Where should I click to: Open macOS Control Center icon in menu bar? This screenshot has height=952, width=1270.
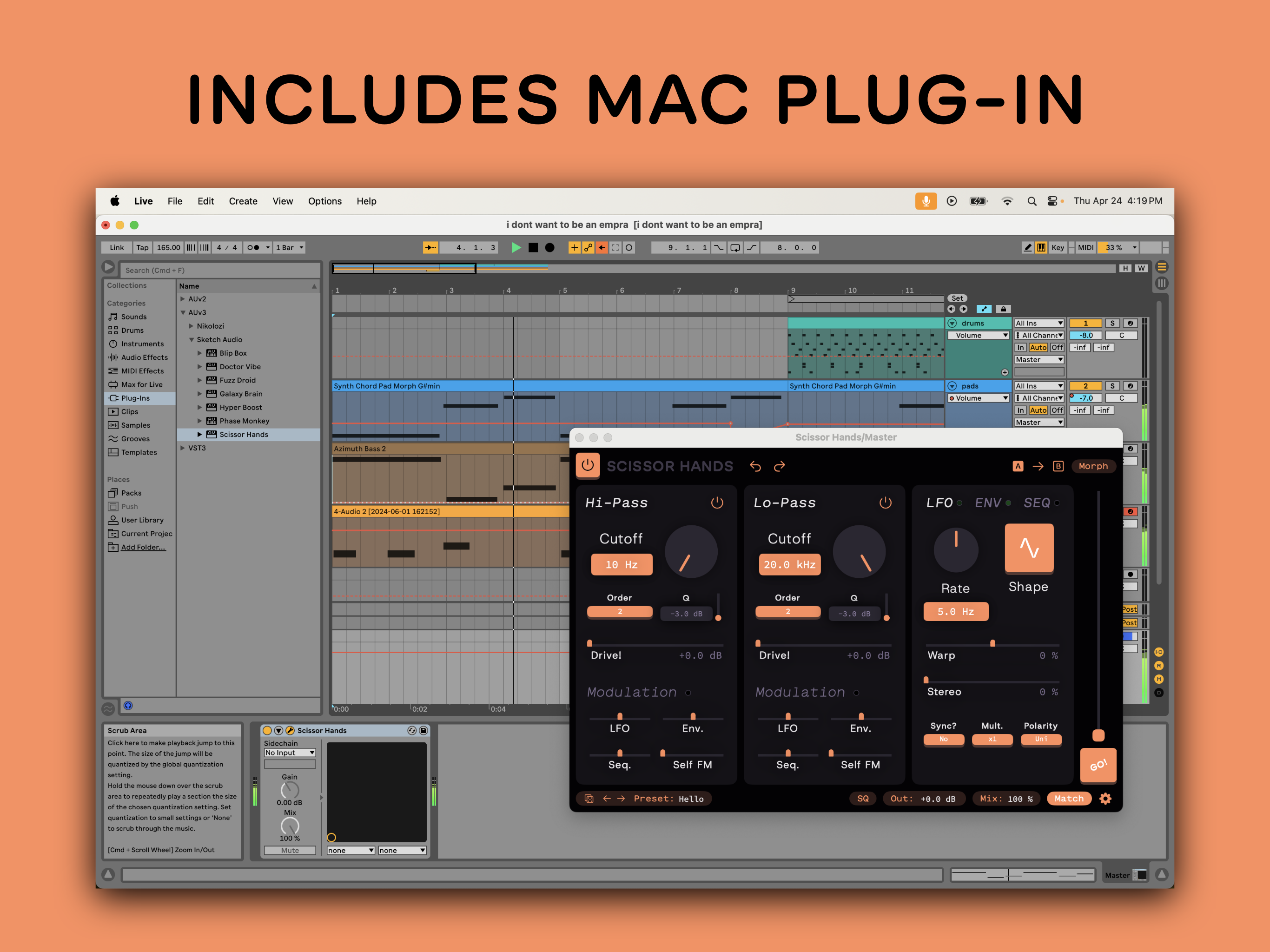pyautogui.click(x=1052, y=201)
